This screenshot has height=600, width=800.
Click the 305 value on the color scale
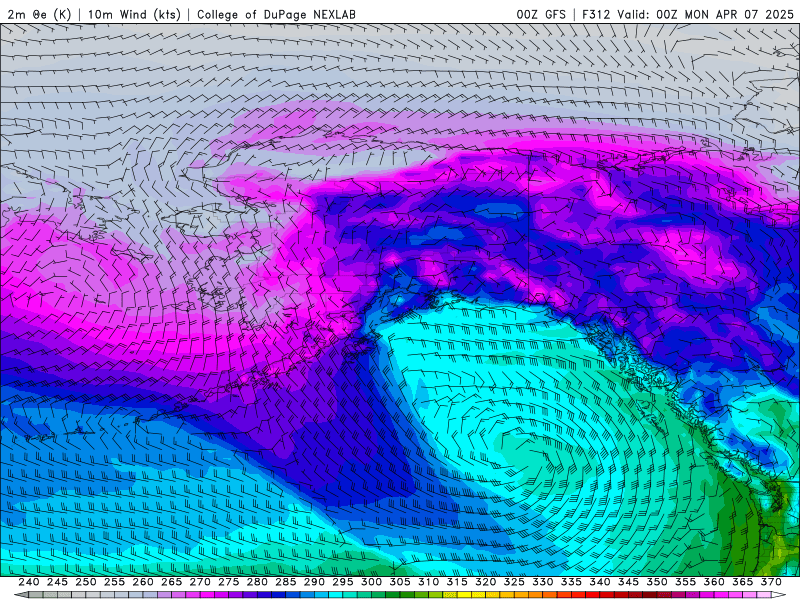click(x=400, y=582)
